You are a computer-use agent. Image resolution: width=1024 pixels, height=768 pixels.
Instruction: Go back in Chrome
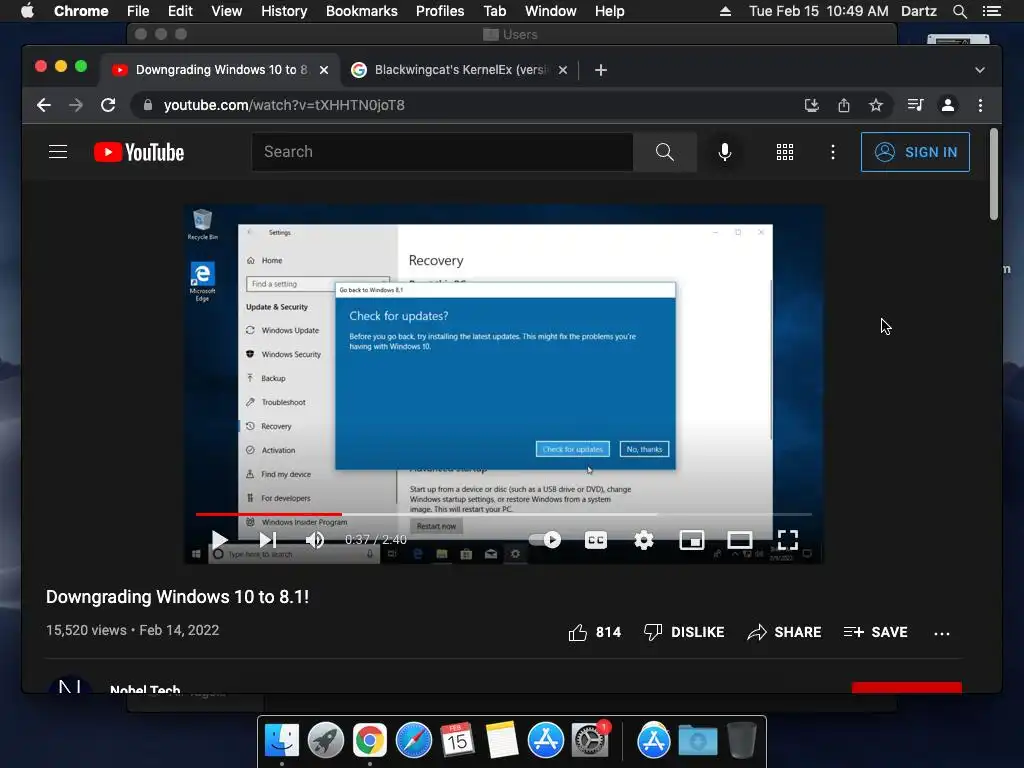(x=44, y=105)
